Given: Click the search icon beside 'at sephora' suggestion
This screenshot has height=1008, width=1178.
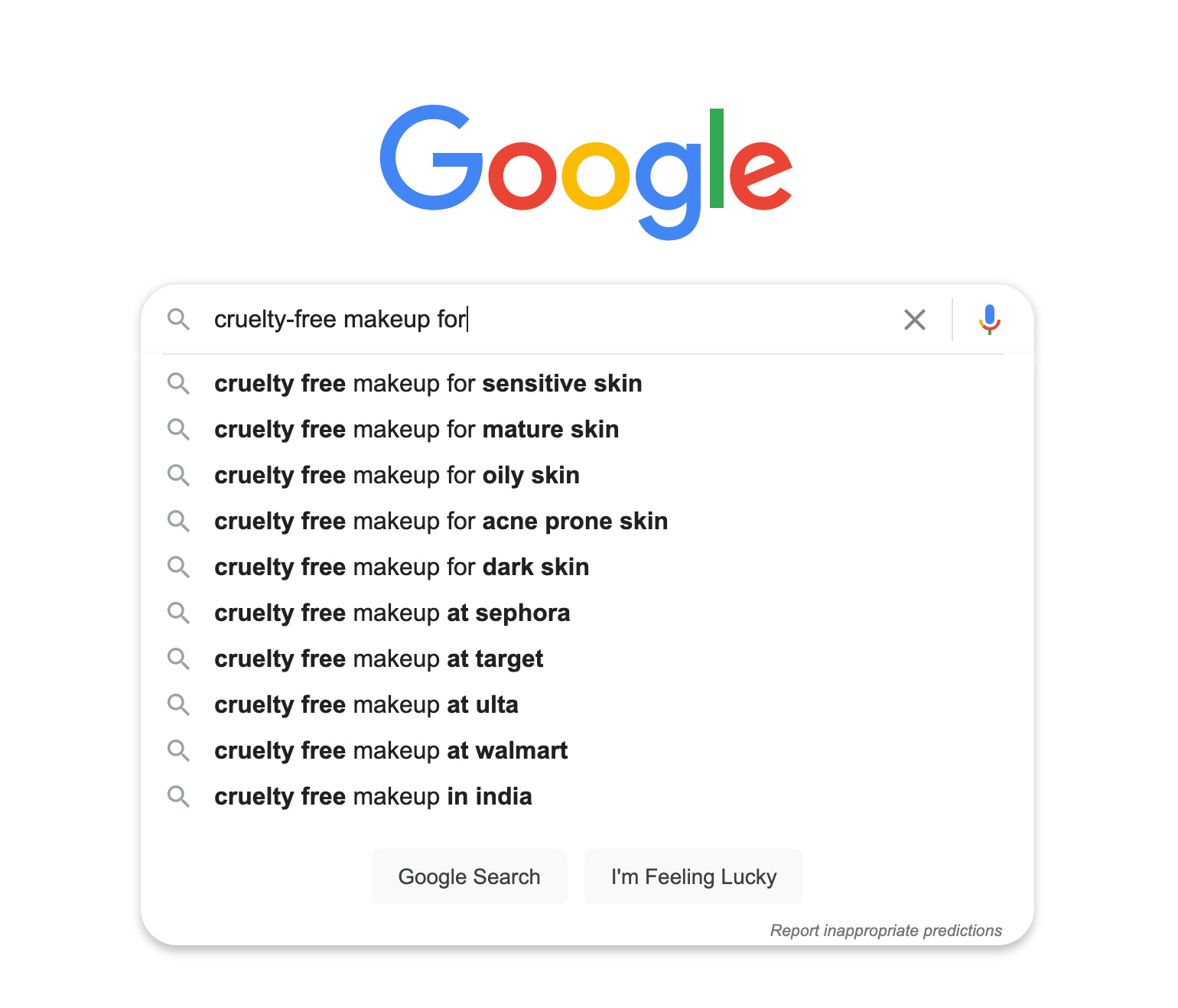Looking at the screenshot, I should pyautogui.click(x=179, y=613).
